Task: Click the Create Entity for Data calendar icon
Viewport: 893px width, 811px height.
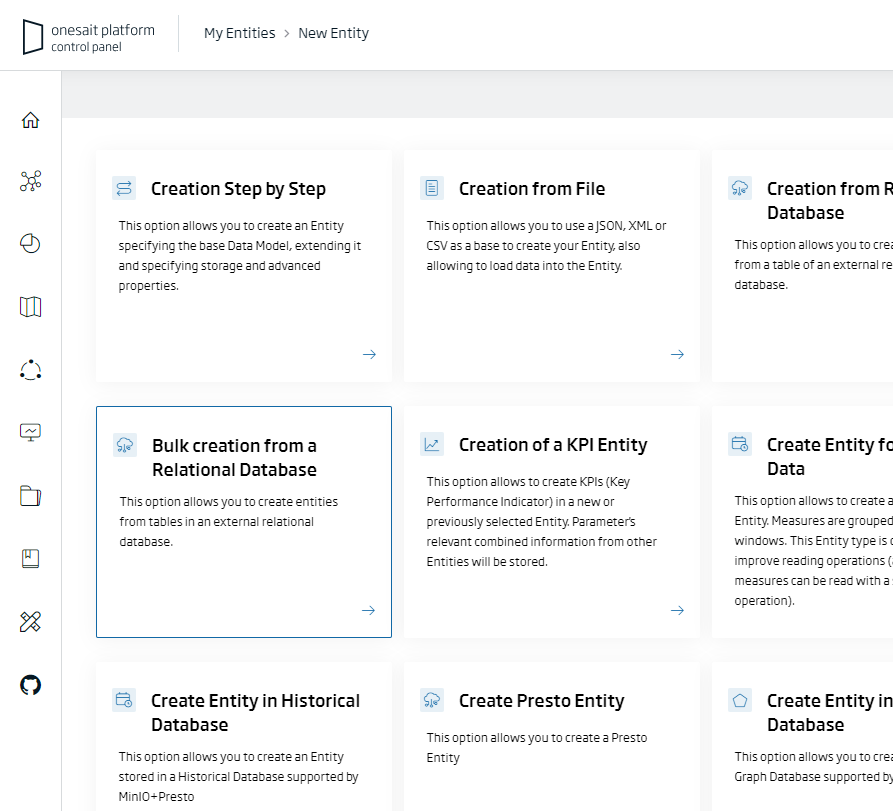Action: [740, 444]
